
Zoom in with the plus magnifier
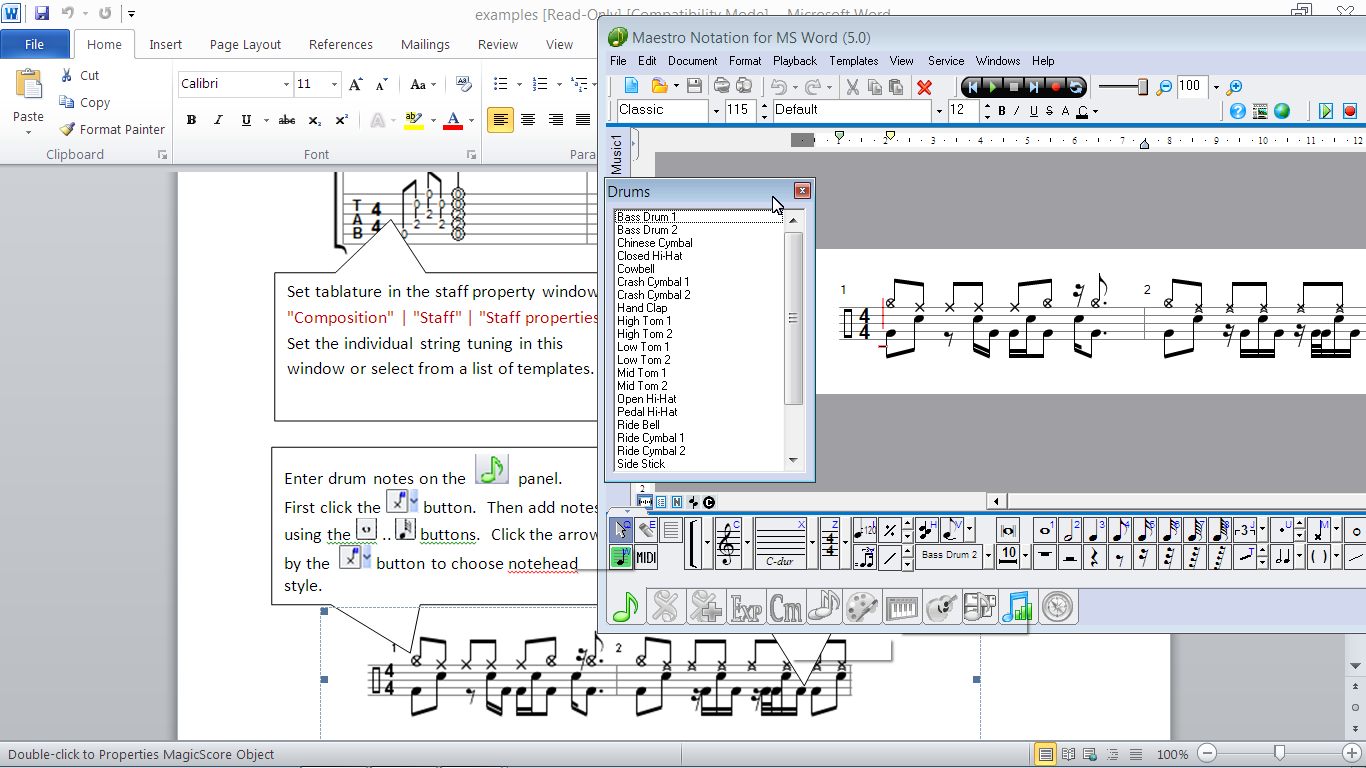coord(1234,87)
